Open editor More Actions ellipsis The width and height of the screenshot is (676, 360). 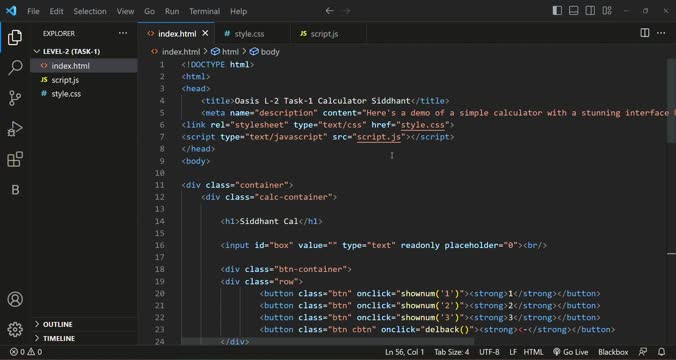pos(661,33)
